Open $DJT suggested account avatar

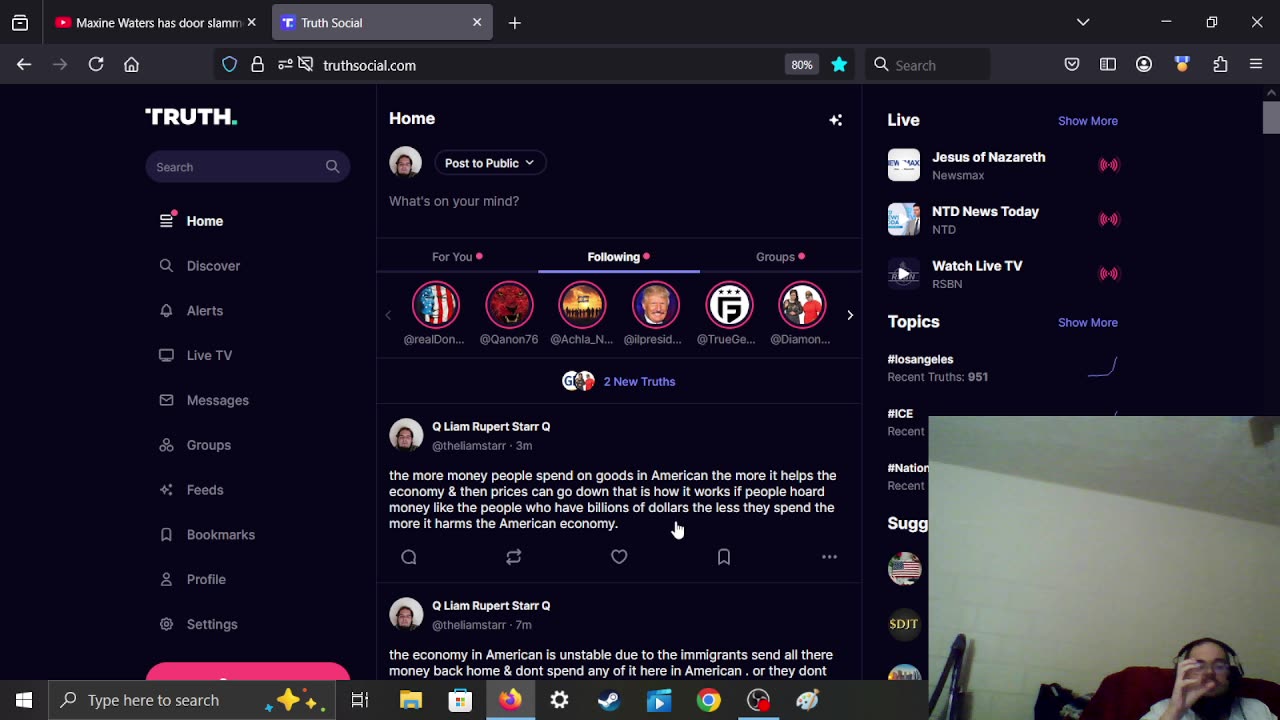coord(904,624)
